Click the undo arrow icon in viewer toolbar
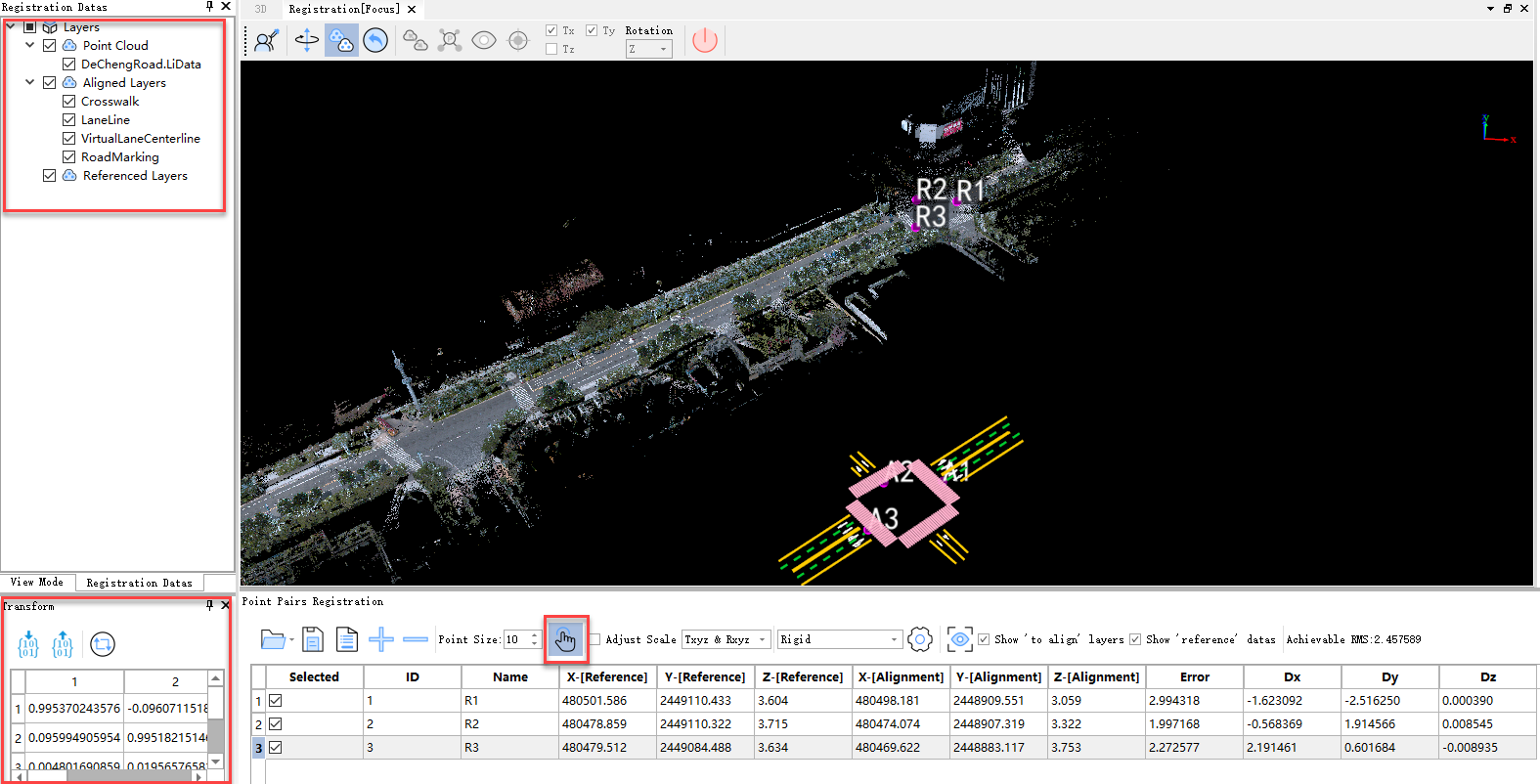This screenshot has width=1540, height=784. [x=375, y=40]
